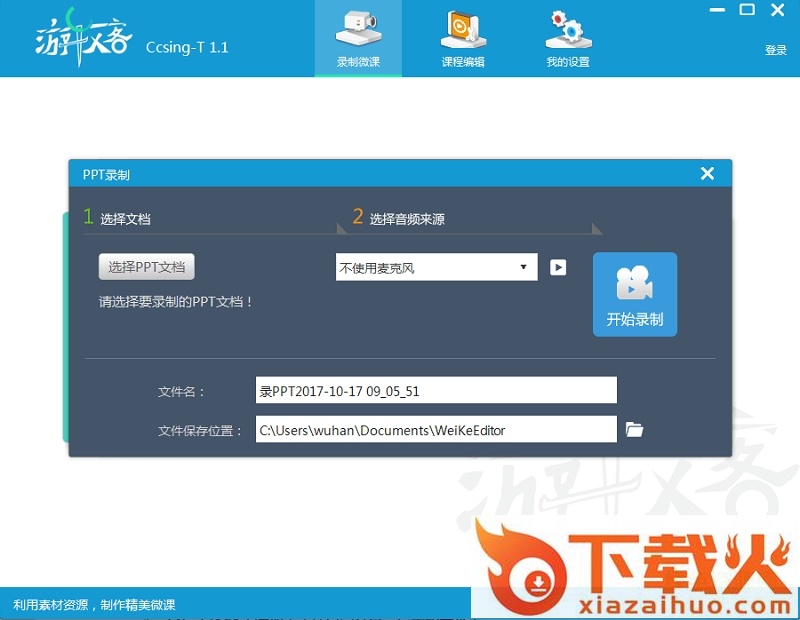Select step 1 选择文档 heading
Image resolution: width=800 pixels, height=620 pixels.
125,219
